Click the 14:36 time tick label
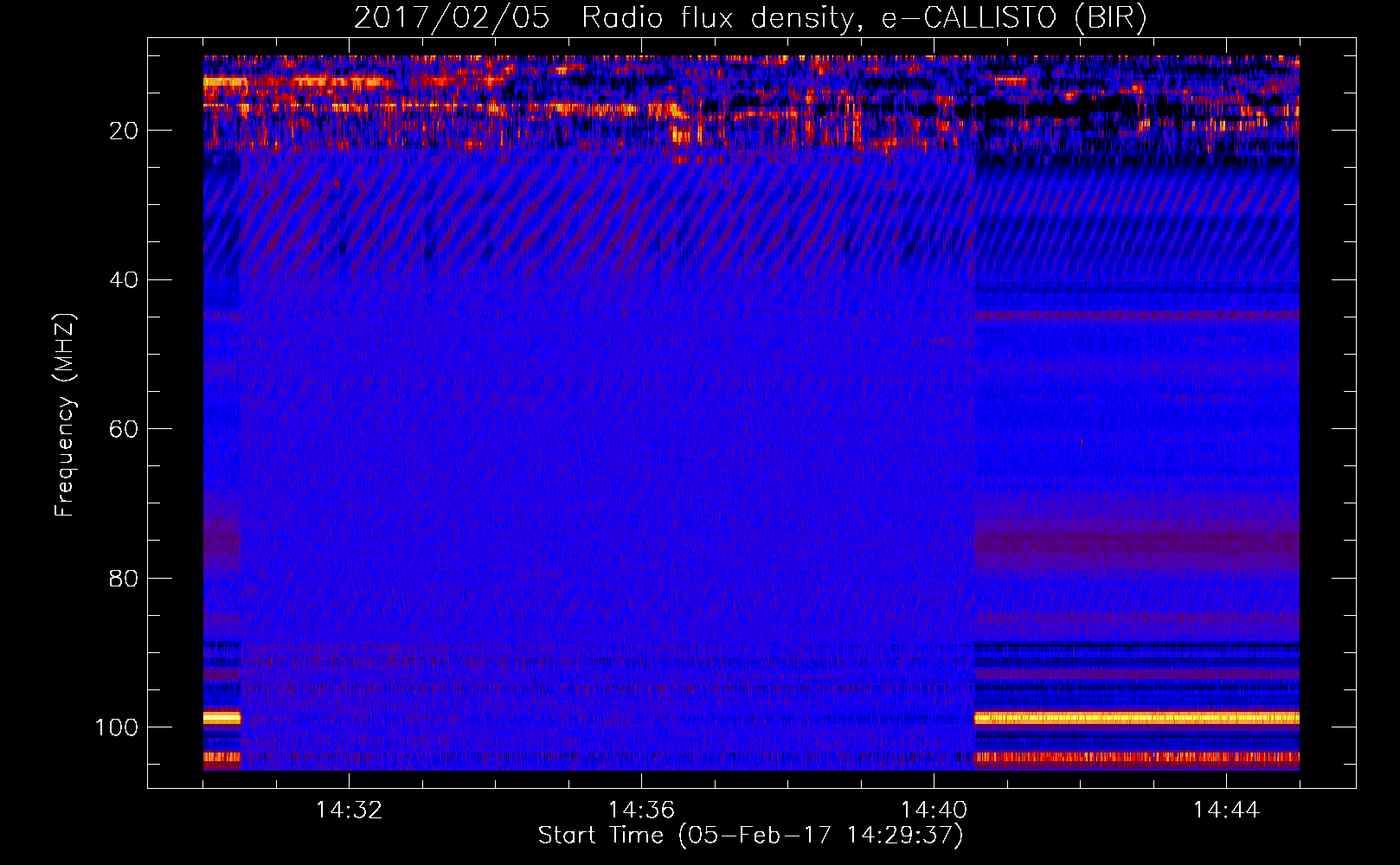This screenshot has height=865, width=1400. click(641, 811)
